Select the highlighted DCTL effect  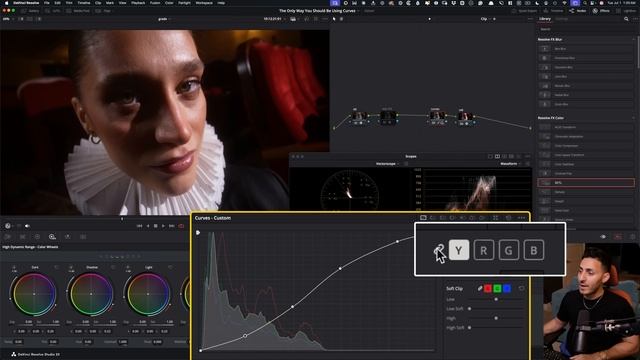click(586, 183)
